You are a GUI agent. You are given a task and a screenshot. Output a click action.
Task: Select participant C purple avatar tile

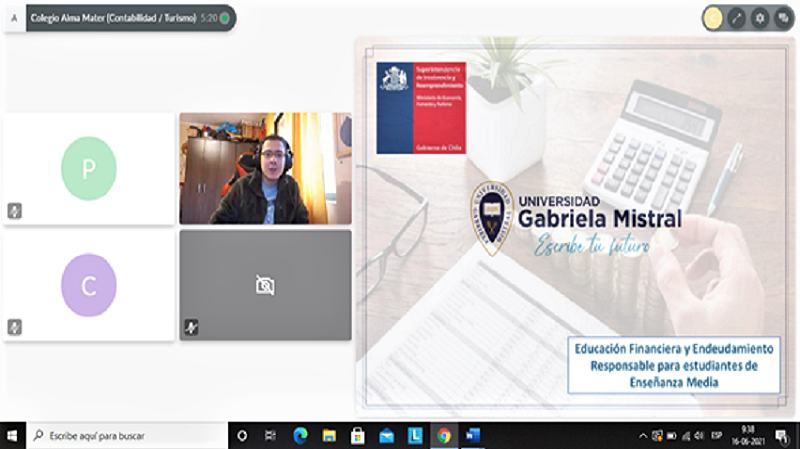tap(89, 285)
